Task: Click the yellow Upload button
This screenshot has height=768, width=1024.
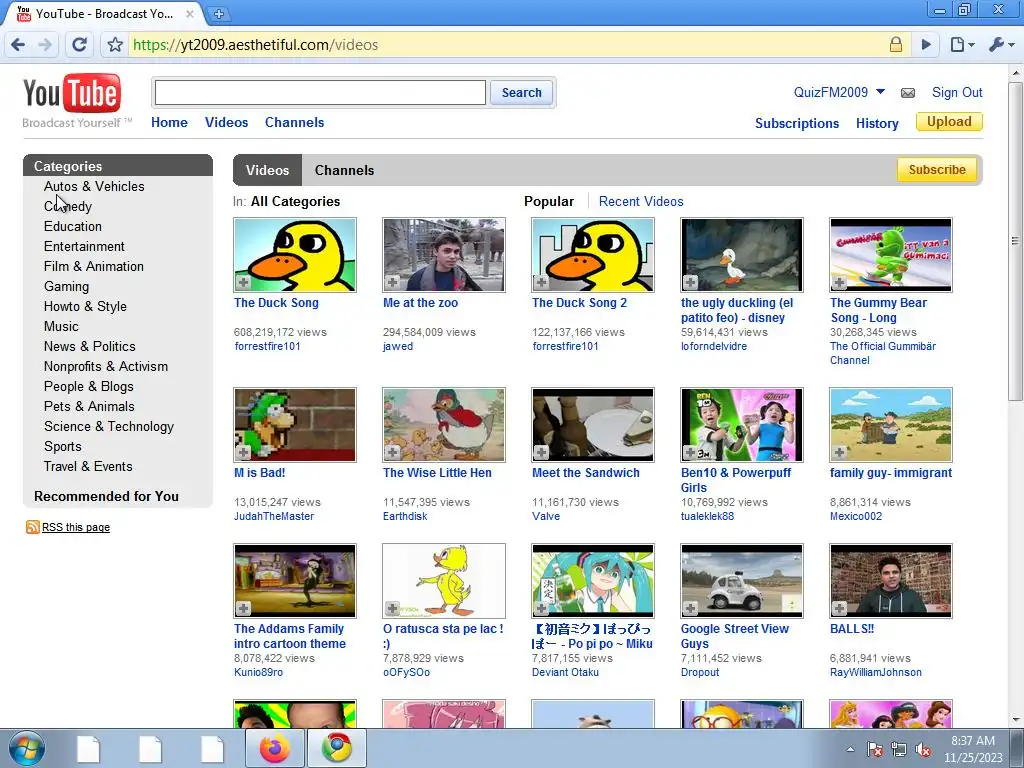Action: pos(949,121)
